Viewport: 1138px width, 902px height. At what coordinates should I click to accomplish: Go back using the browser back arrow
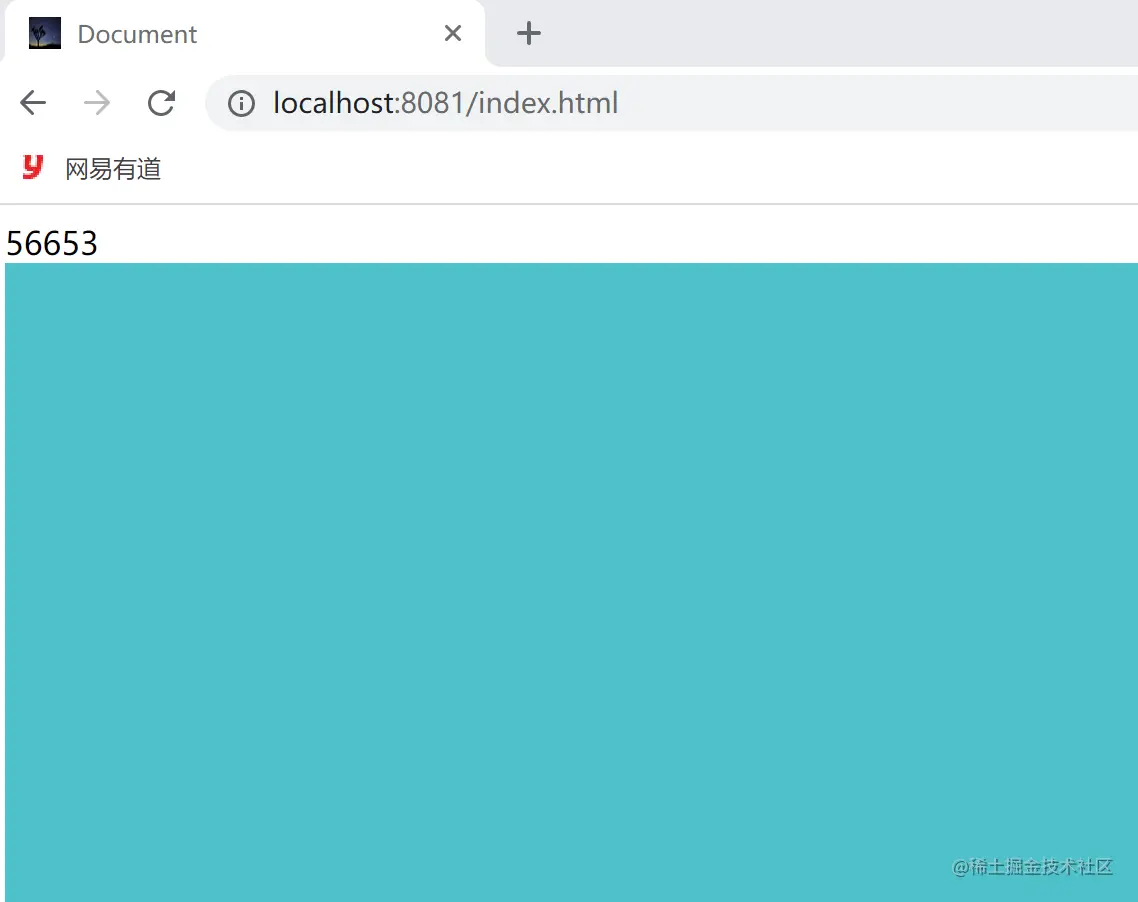[x=33, y=103]
